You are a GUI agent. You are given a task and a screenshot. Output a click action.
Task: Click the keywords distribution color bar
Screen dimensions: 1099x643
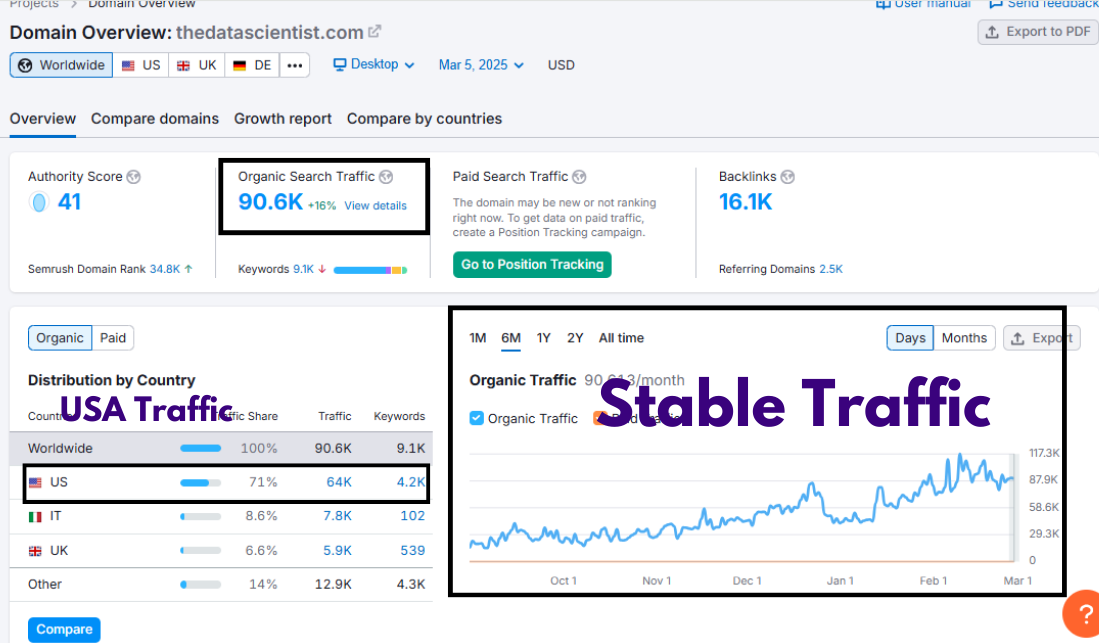click(x=368, y=270)
